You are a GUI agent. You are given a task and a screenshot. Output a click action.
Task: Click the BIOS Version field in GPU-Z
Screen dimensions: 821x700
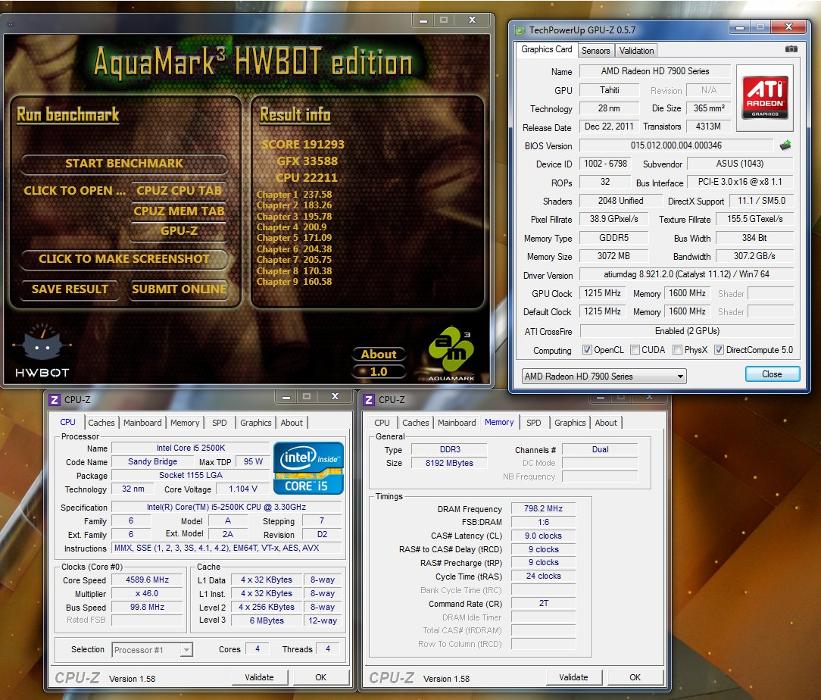676,146
